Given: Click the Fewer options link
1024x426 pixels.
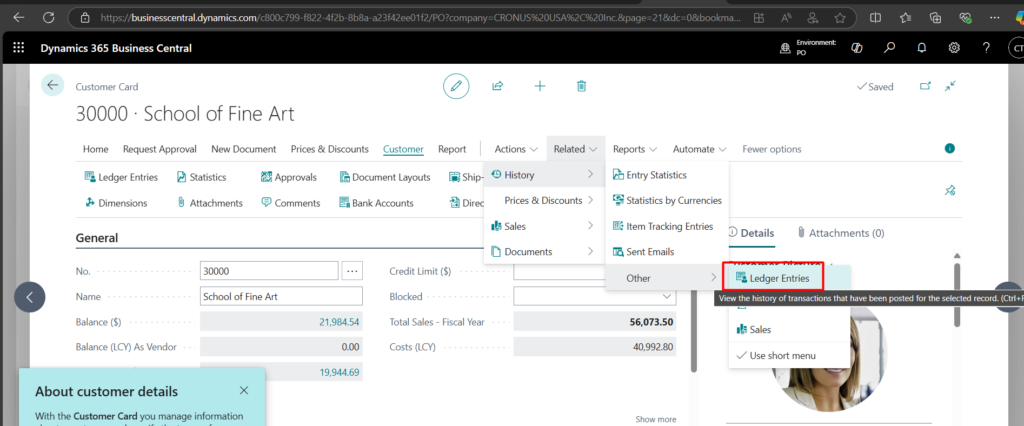Looking at the screenshot, I should 771,149.
